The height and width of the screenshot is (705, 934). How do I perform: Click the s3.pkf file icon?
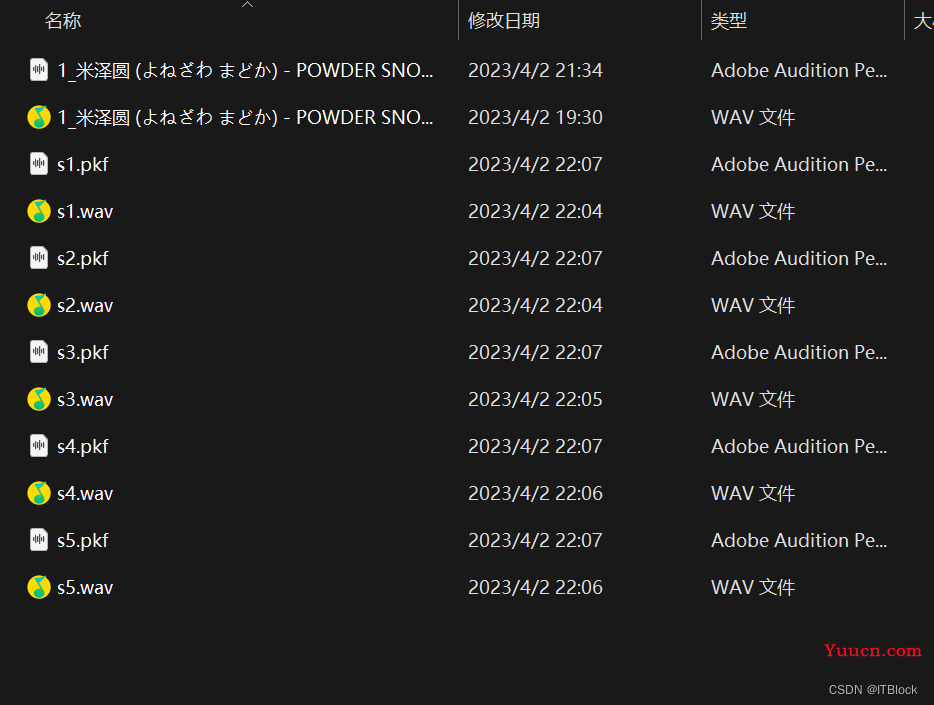tap(39, 352)
